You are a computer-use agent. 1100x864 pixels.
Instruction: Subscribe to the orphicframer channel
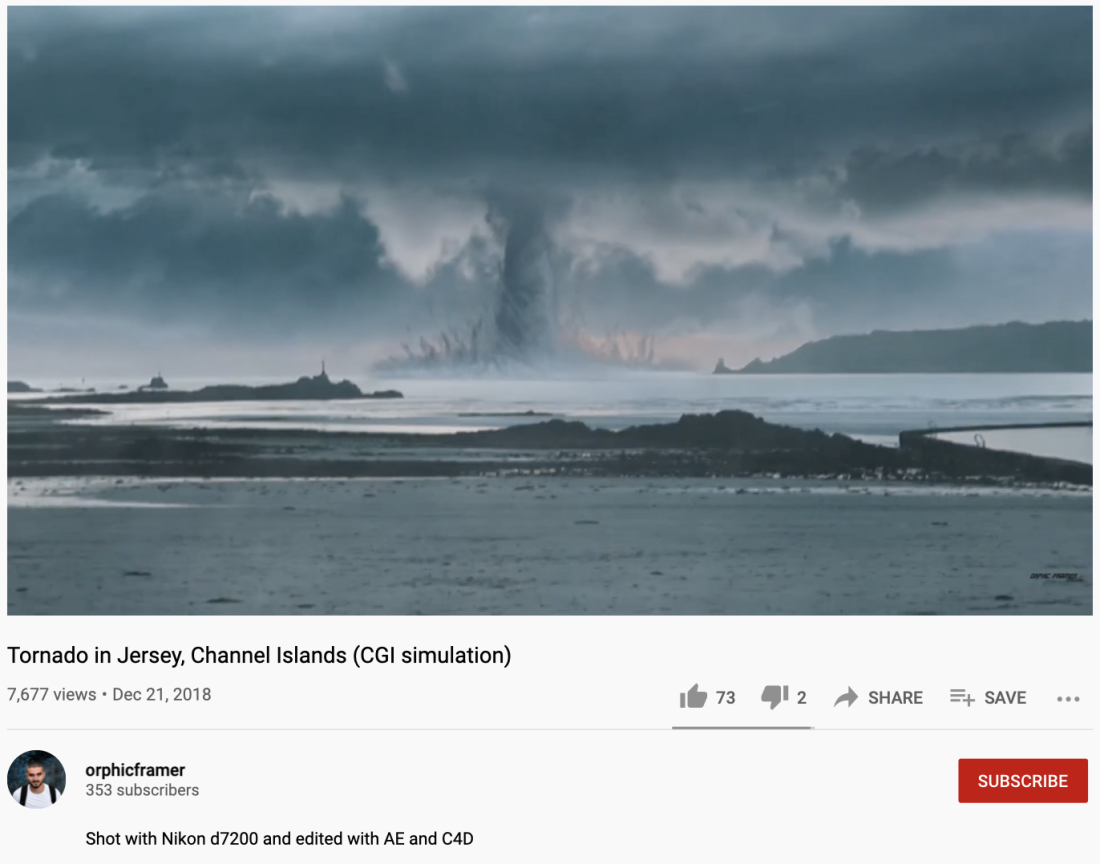(1023, 781)
